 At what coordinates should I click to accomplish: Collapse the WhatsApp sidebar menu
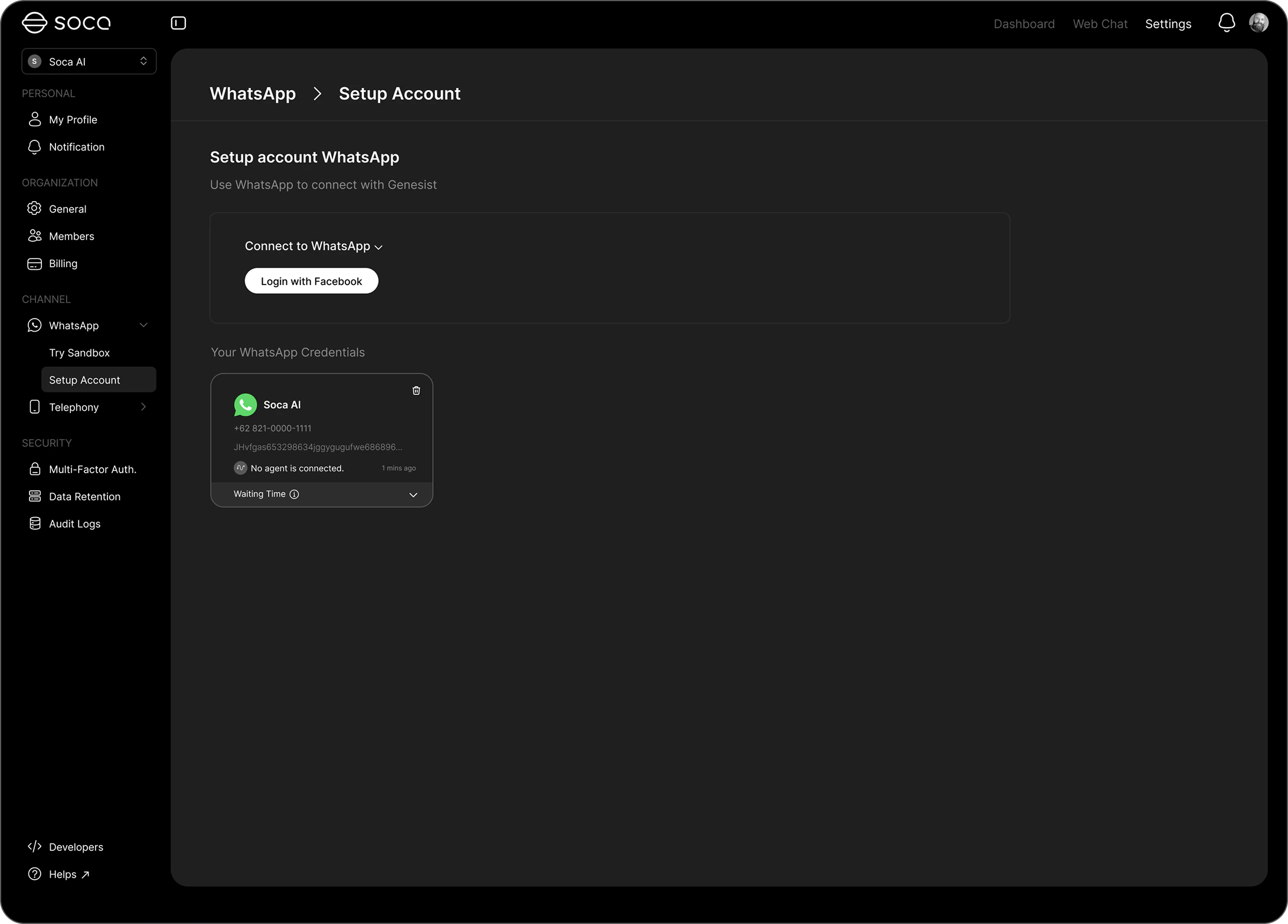coord(143,326)
